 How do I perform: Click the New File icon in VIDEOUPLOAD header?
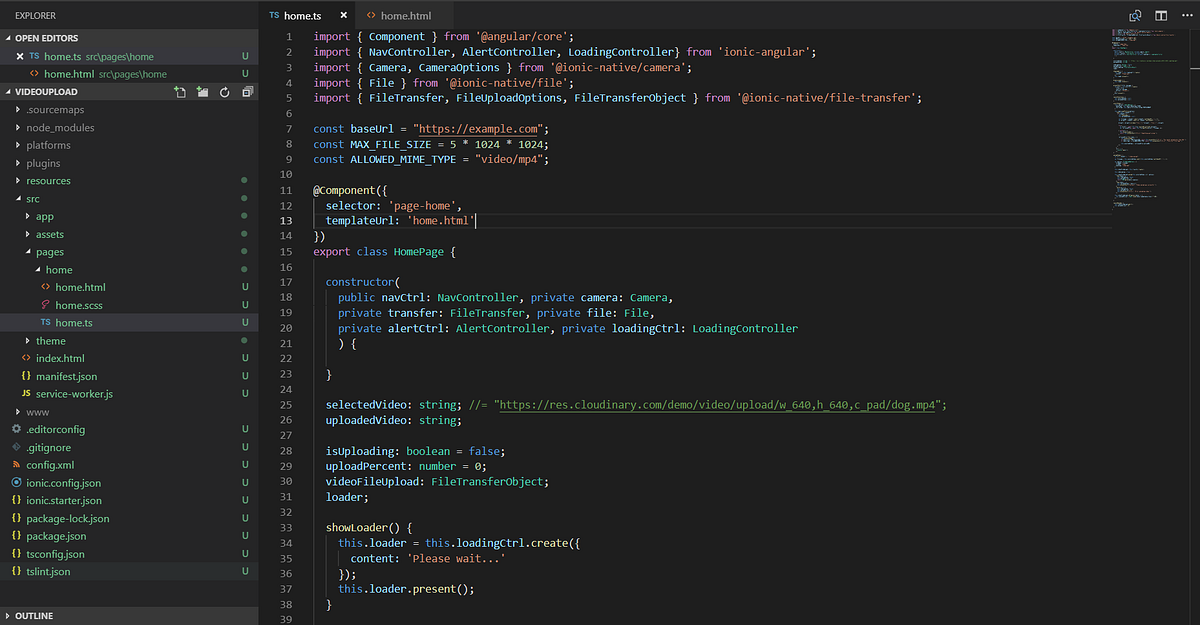180,92
